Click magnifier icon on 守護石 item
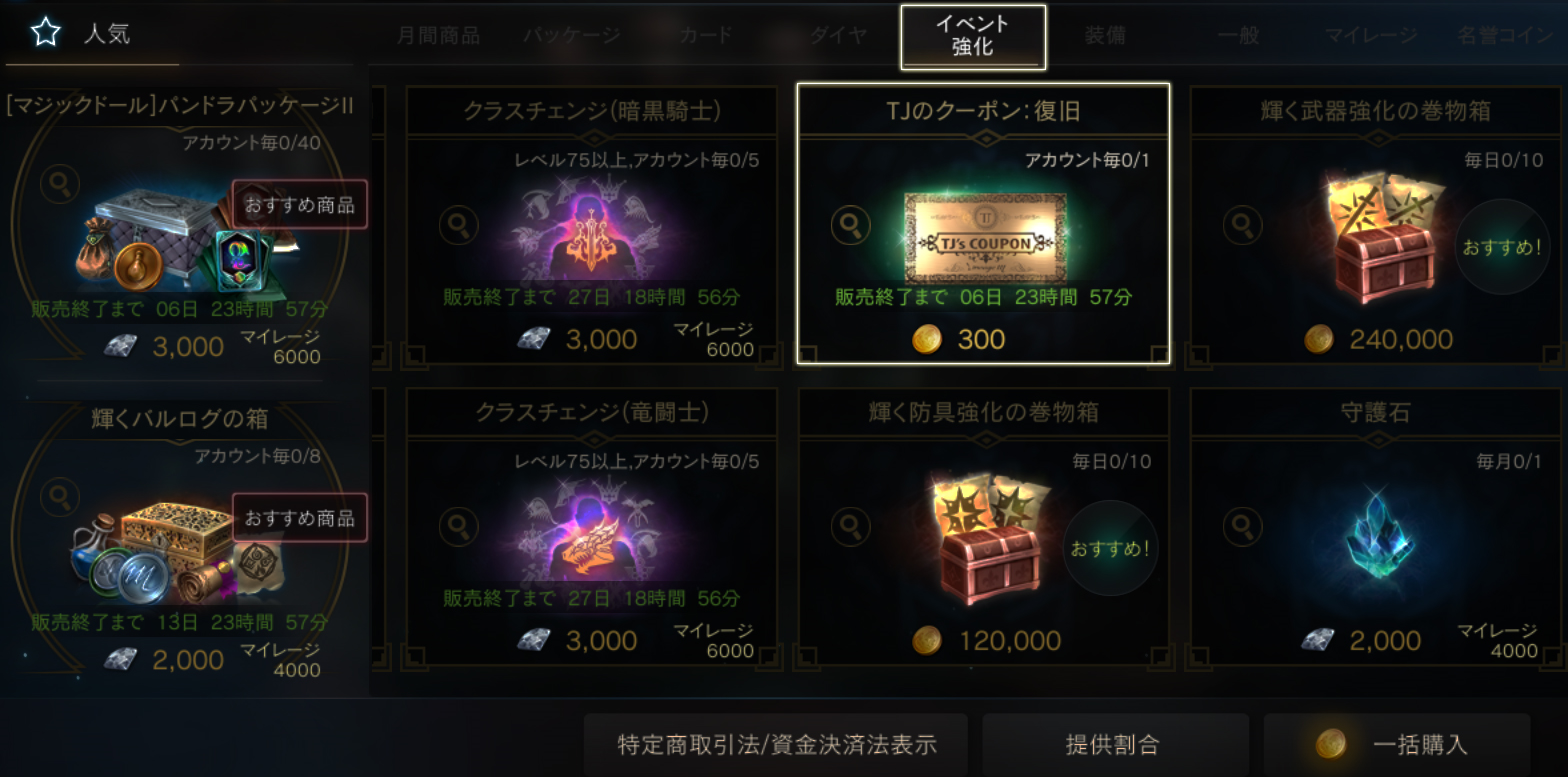This screenshot has height=777, width=1568. tap(1242, 525)
